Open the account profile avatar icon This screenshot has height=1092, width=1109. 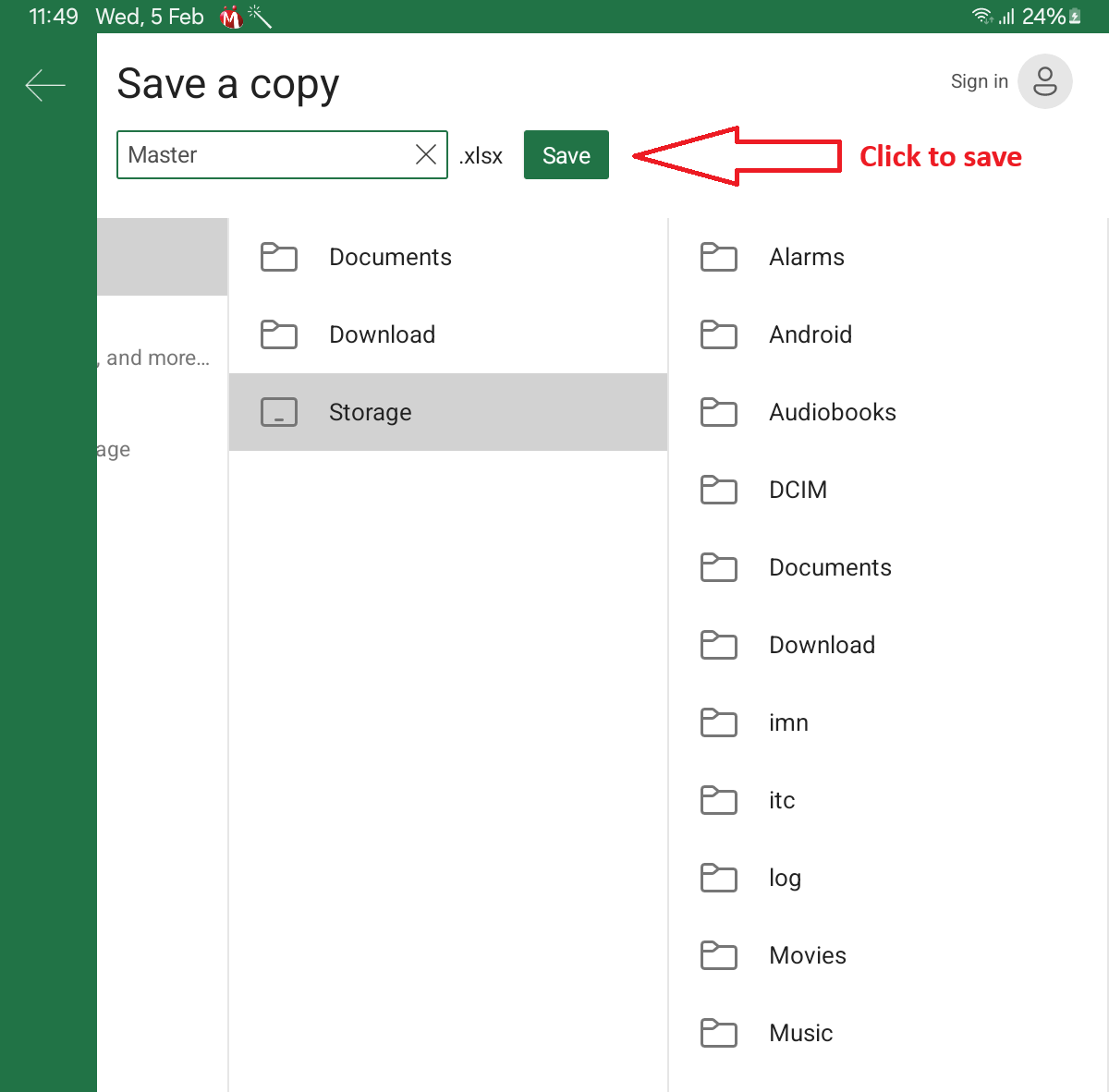click(x=1045, y=81)
